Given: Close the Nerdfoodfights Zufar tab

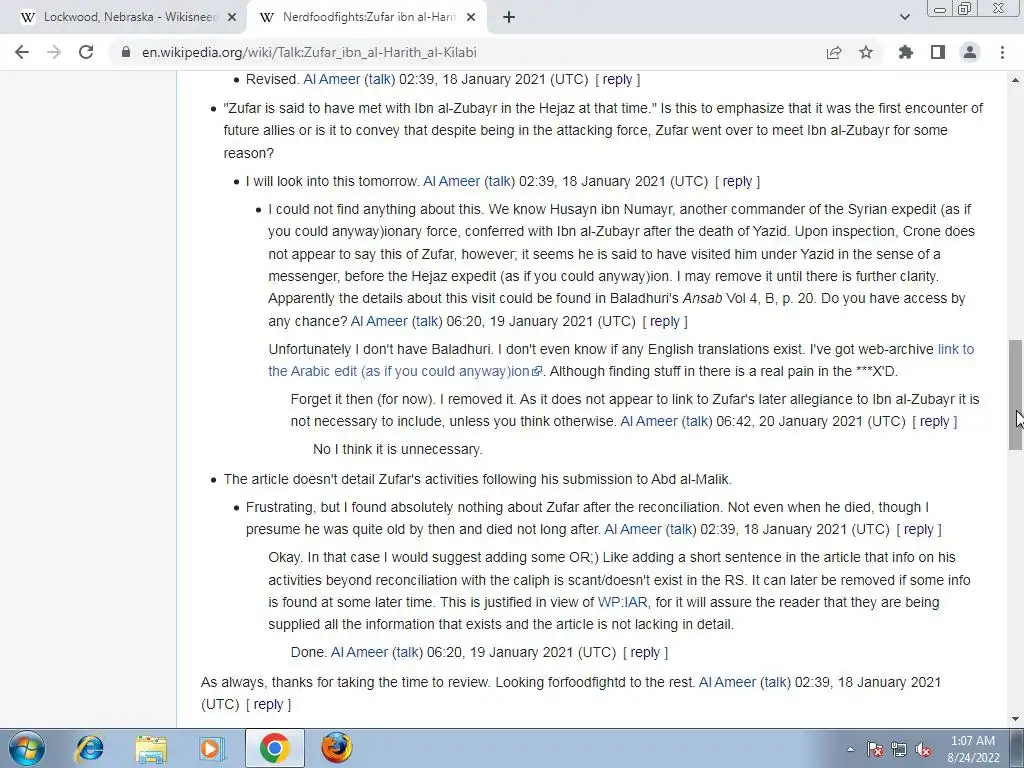Looking at the screenshot, I should tap(471, 18).
